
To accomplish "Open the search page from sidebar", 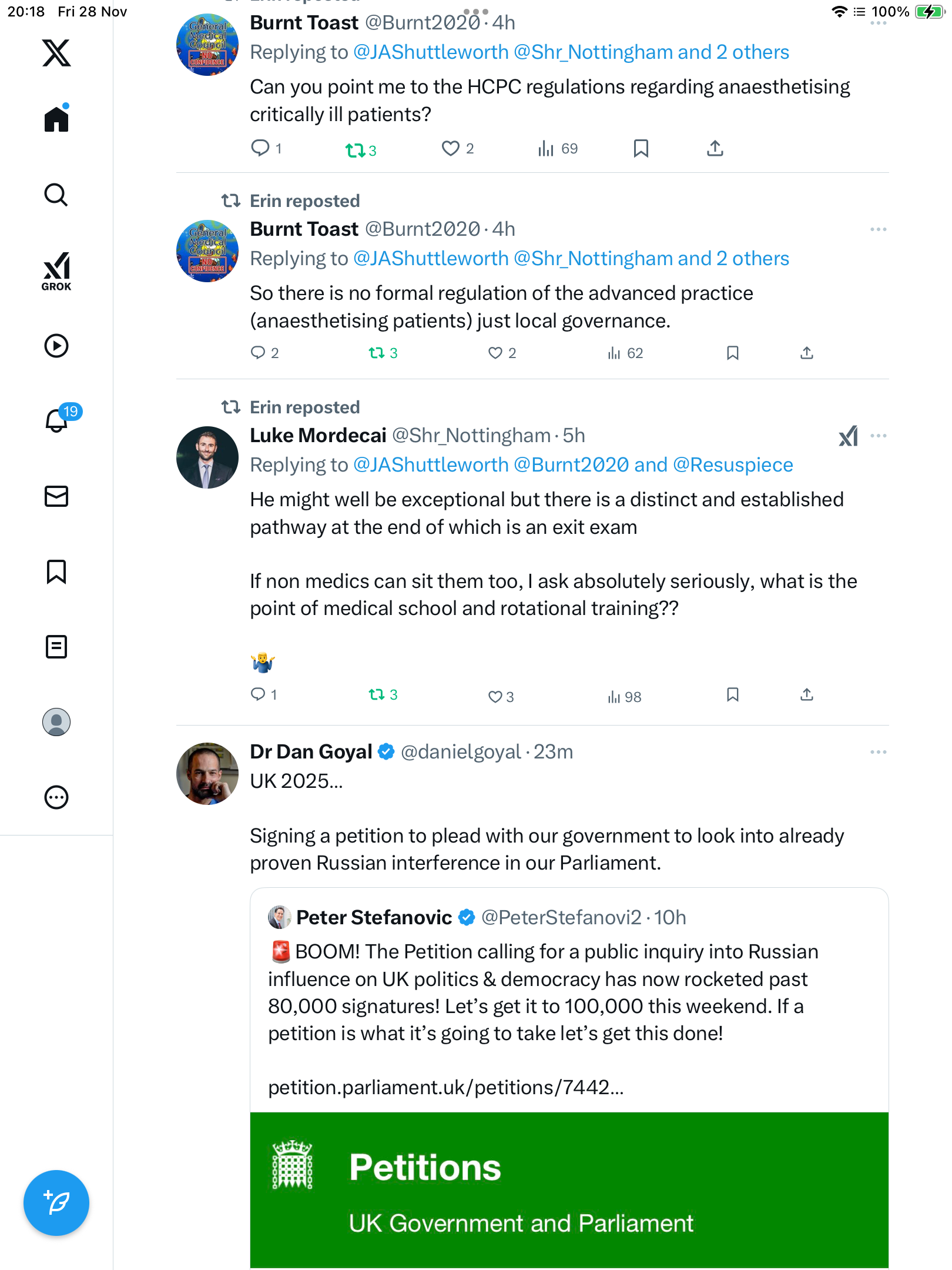I will pos(56,195).
